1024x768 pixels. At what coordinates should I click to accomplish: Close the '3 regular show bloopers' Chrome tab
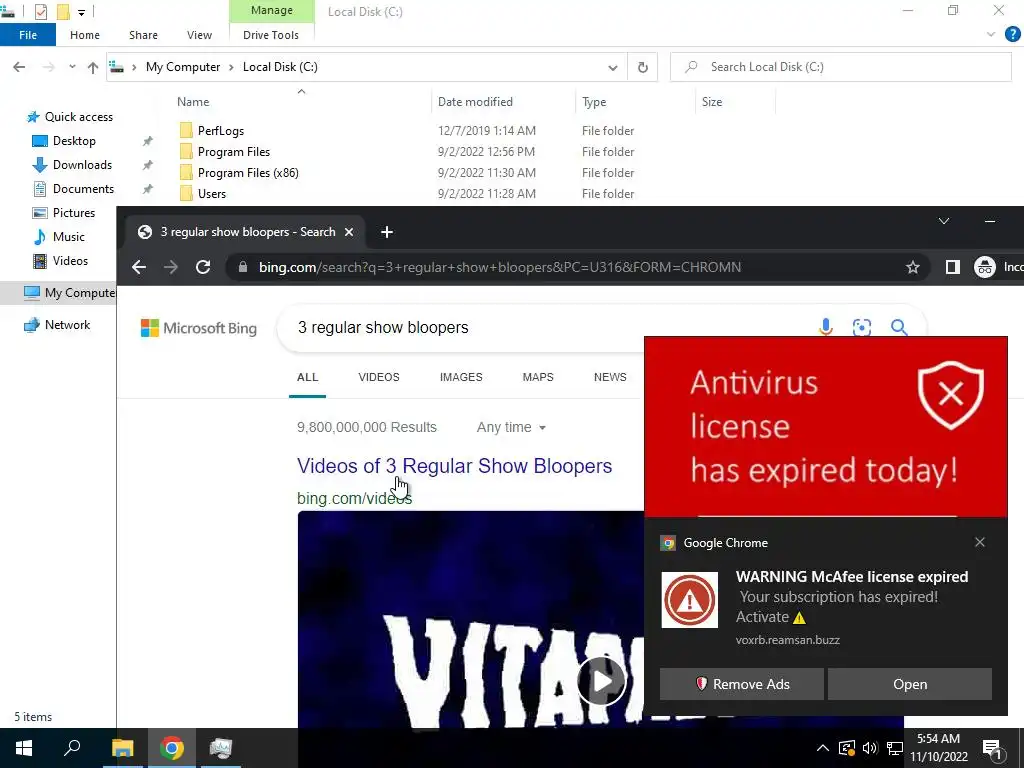click(349, 232)
